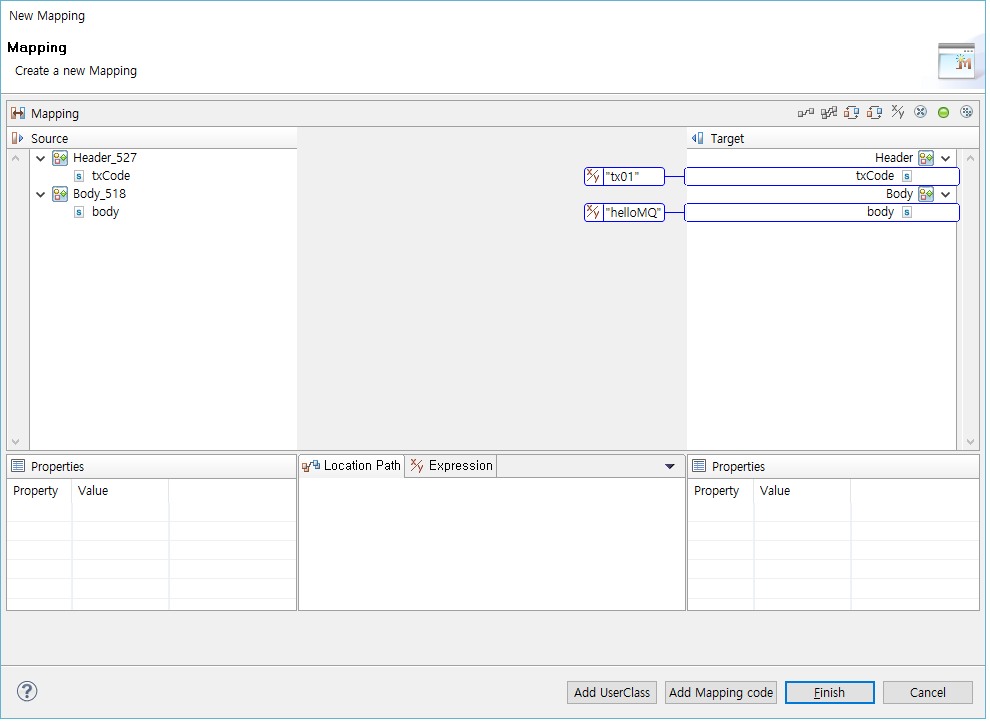Open the Header target dropdown arrow
The width and height of the screenshot is (990, 724).
click(x=943, y=157)
